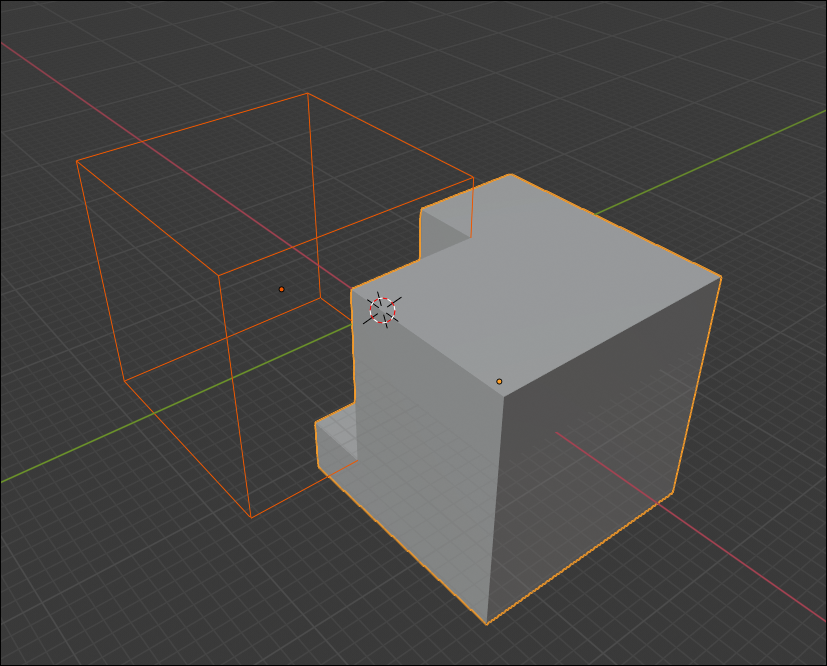Viewport: 827px width, 666px height.
Task: Click the solid cube's origin dot
Action: click(499, 381)
